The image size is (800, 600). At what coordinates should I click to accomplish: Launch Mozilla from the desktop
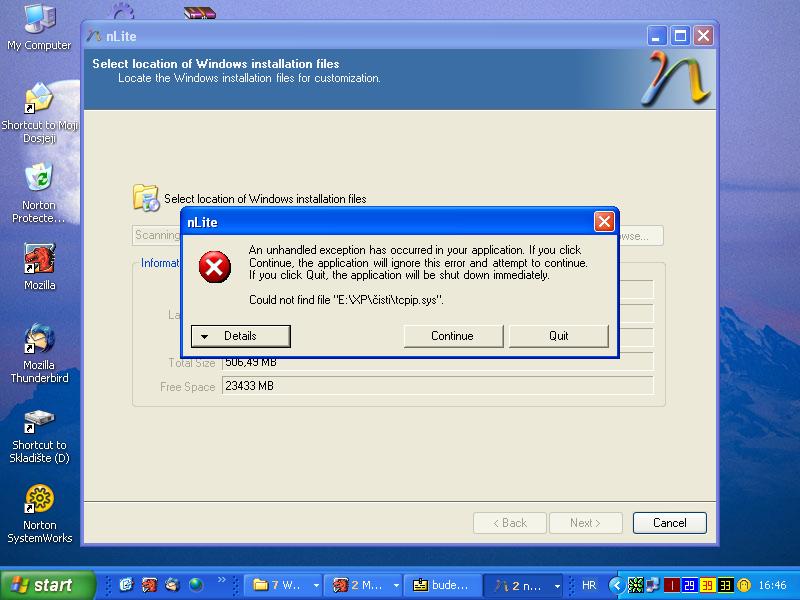coord(39,267)
